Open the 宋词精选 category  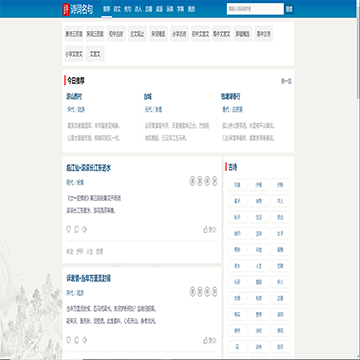pos(158,34)
